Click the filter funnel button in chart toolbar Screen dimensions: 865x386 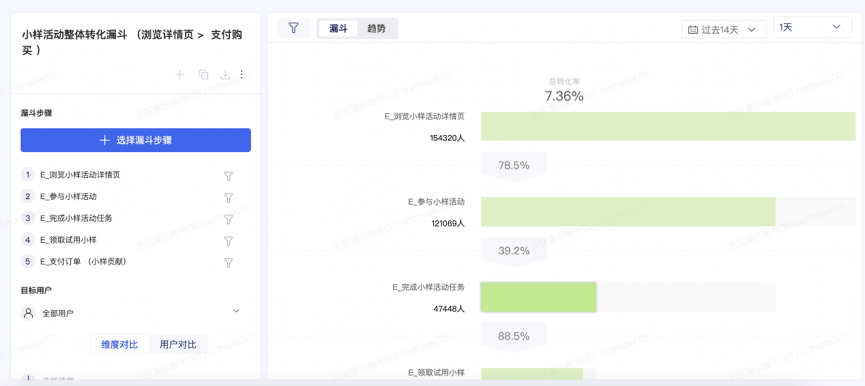tap(293, 28)
